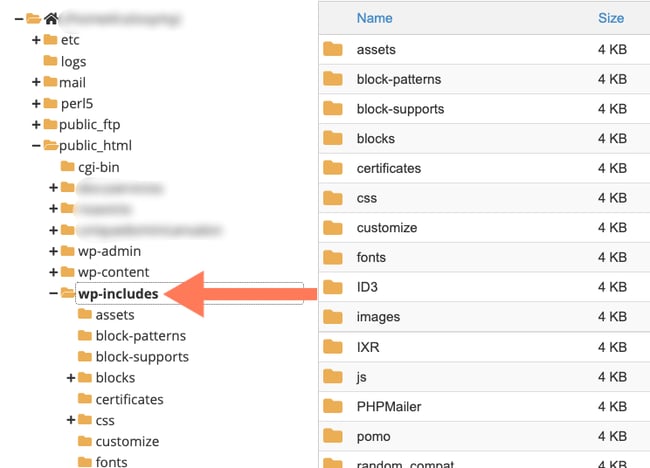Click the logs folder icon in tree

50,61
